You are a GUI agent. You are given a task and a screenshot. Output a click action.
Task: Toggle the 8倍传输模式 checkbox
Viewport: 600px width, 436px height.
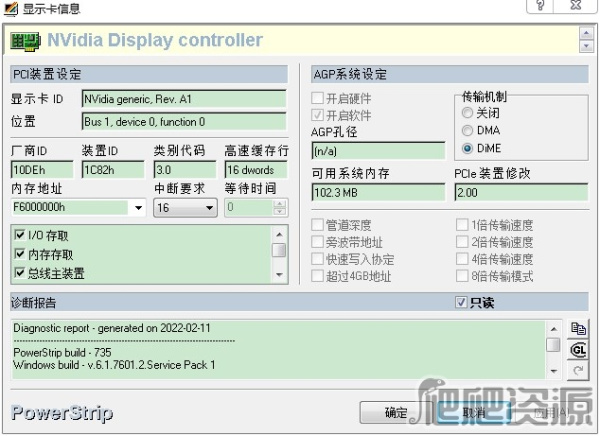point(462,276)
